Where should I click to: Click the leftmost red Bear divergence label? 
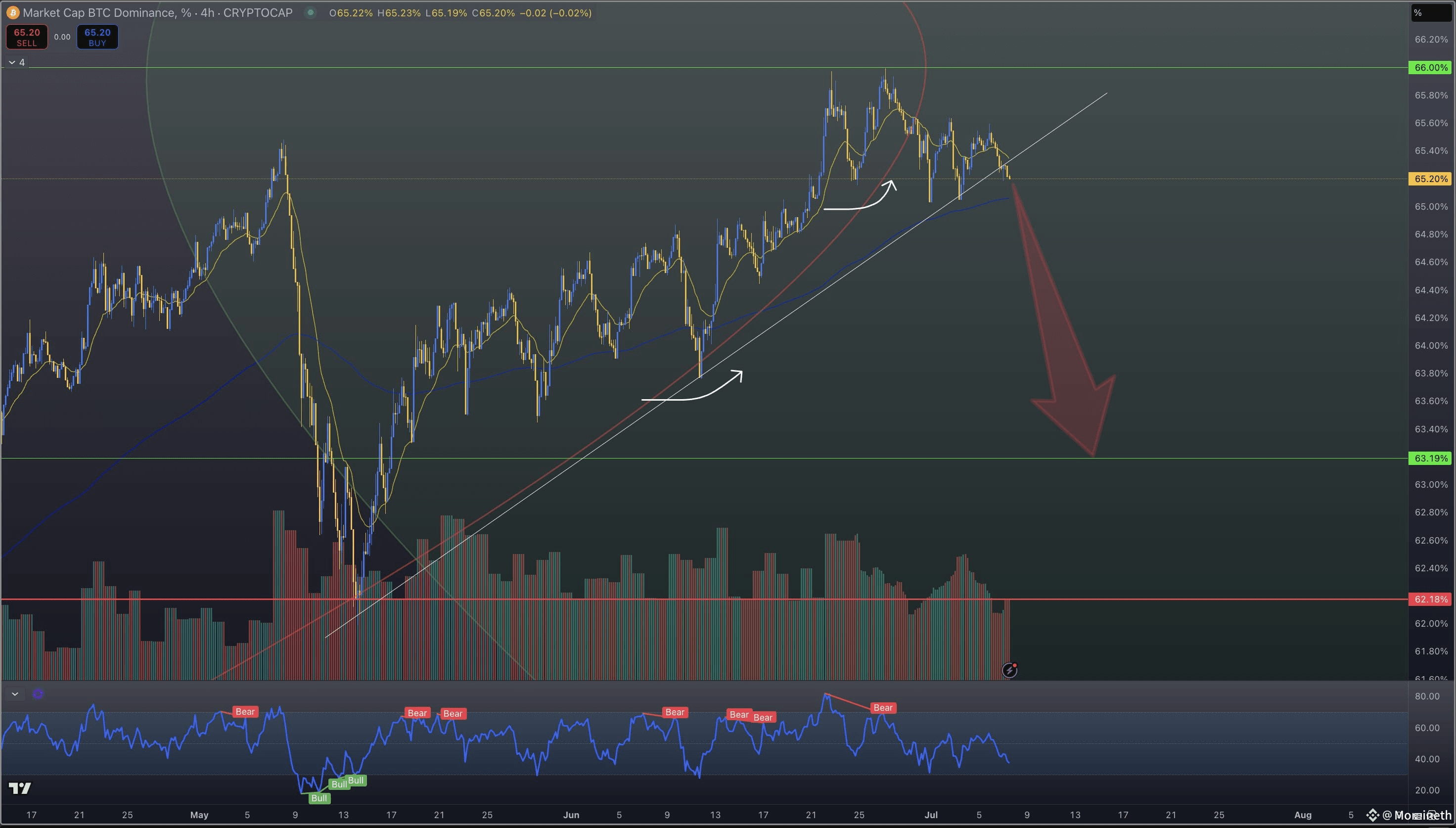pyautogui.click(x=245, y=711)
